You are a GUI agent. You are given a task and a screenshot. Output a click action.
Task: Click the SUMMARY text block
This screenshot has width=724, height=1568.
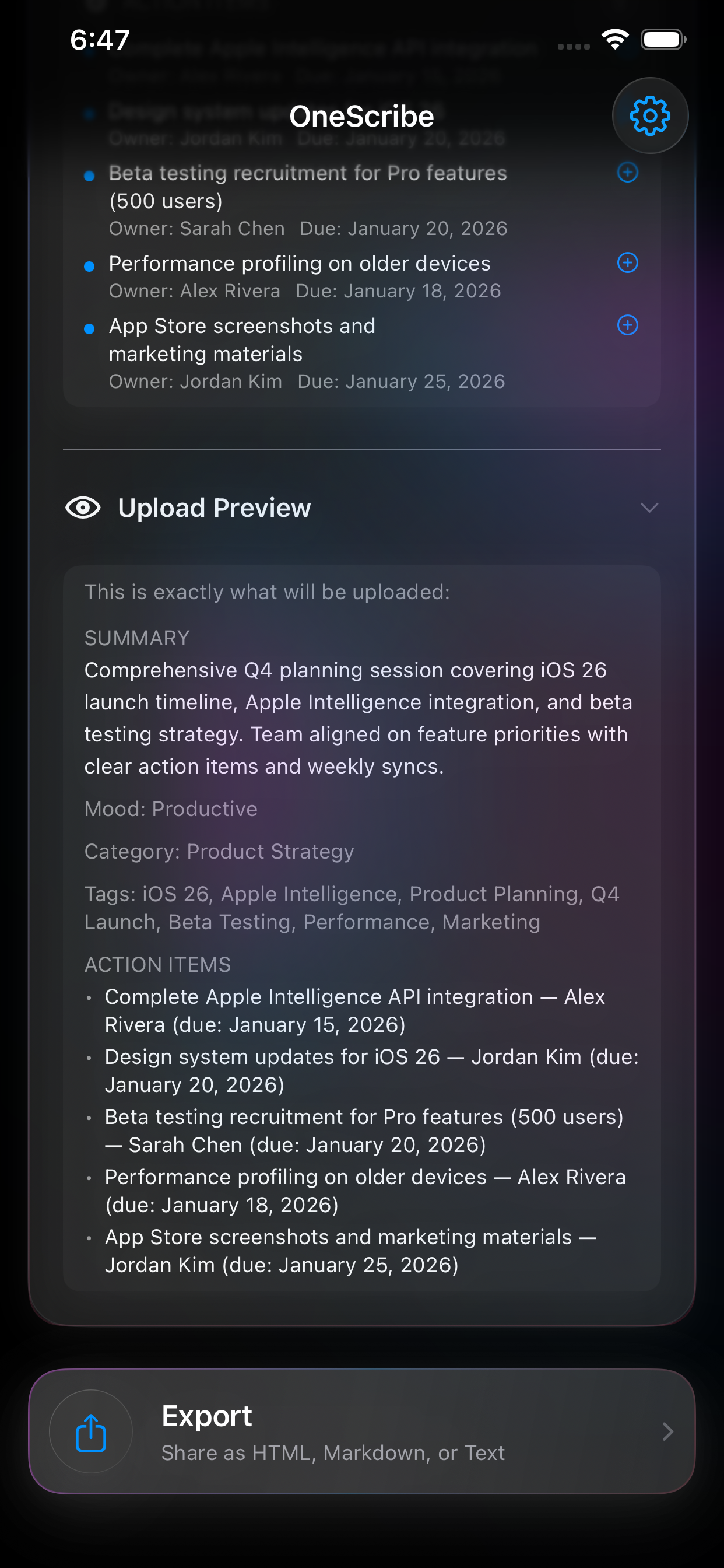click(x=358, y=717)
